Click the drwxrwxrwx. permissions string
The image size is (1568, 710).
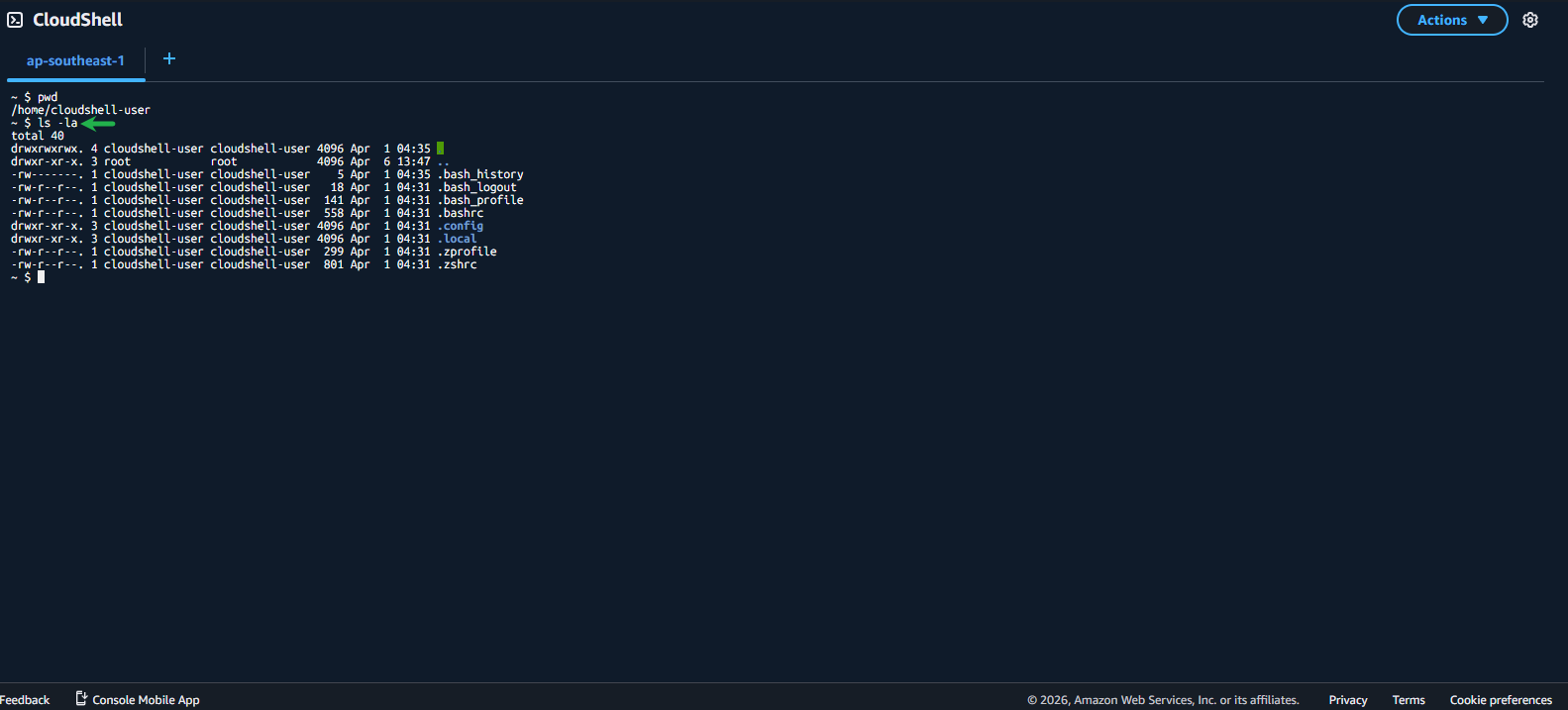coord(48,149)
